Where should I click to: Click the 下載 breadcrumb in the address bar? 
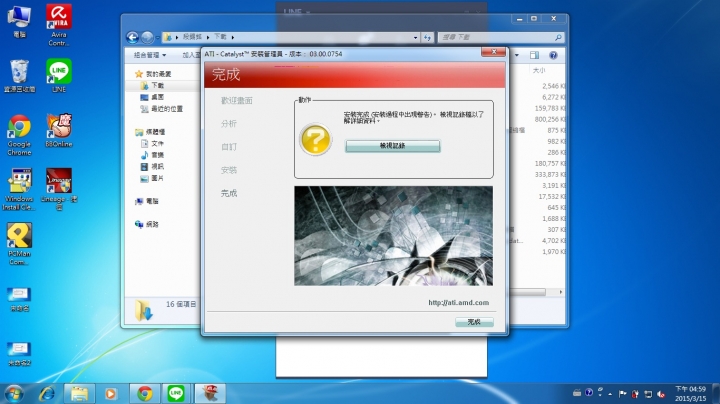point(220,37)
